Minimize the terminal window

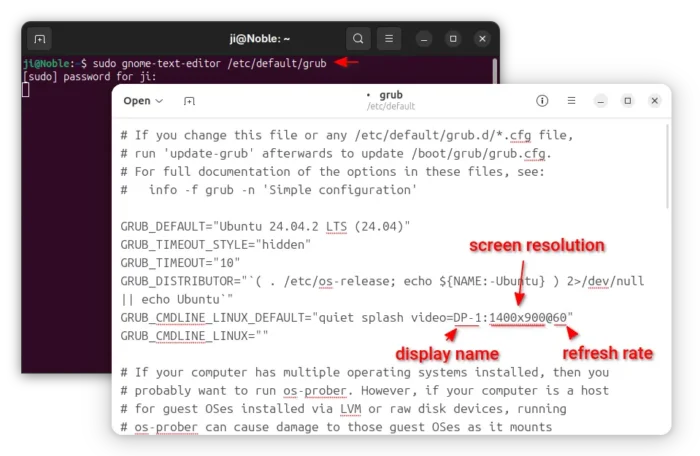tap(424, 39)
